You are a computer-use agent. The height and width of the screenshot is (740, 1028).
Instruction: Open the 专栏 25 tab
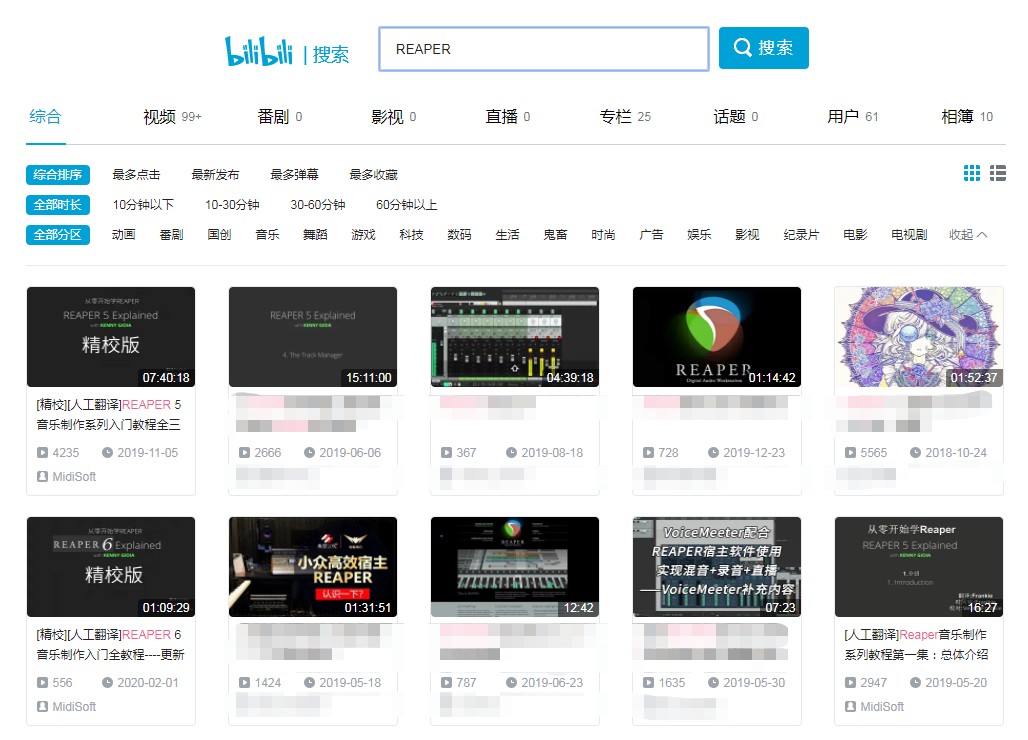(625, 117)
